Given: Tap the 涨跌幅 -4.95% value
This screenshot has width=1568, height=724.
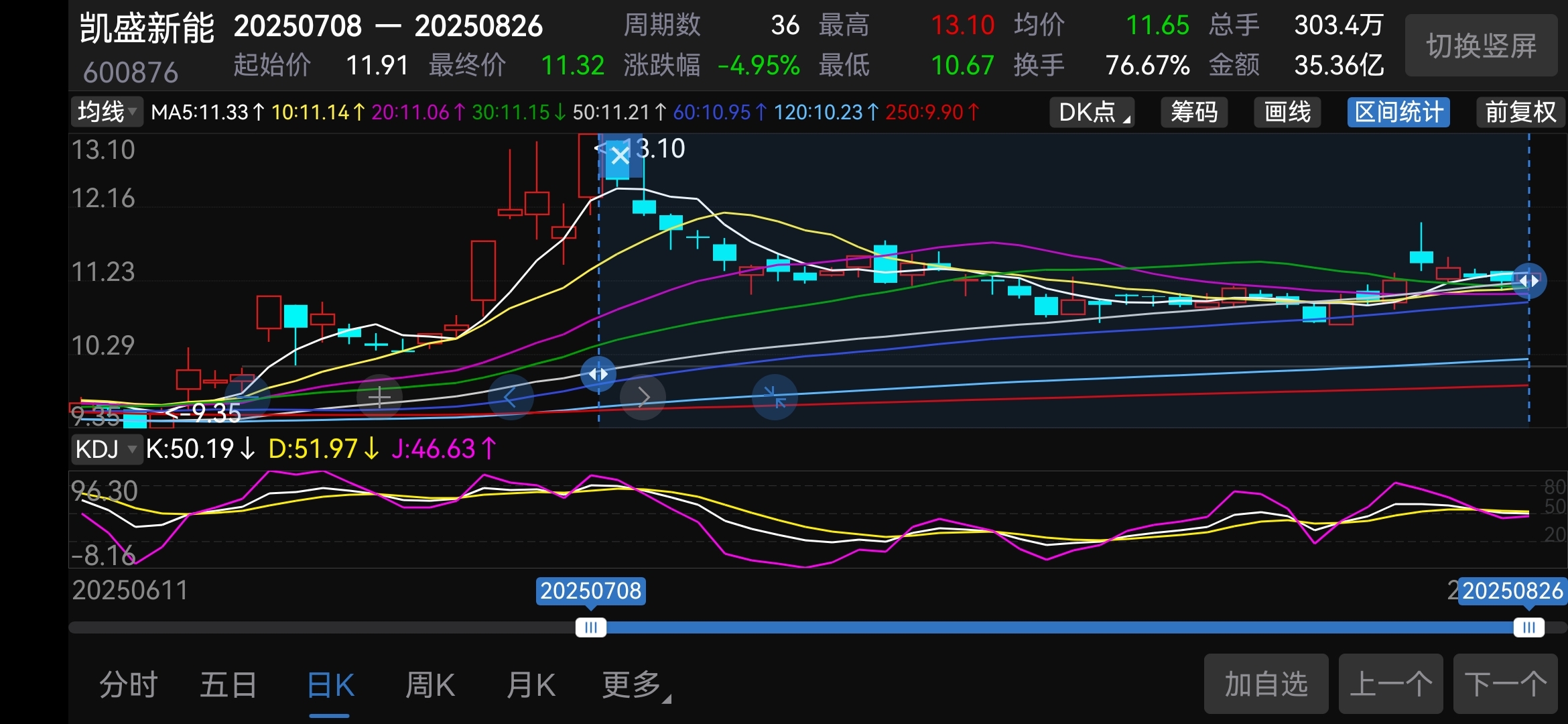Looking at the screenshot, I should click(x=759, y=66).
